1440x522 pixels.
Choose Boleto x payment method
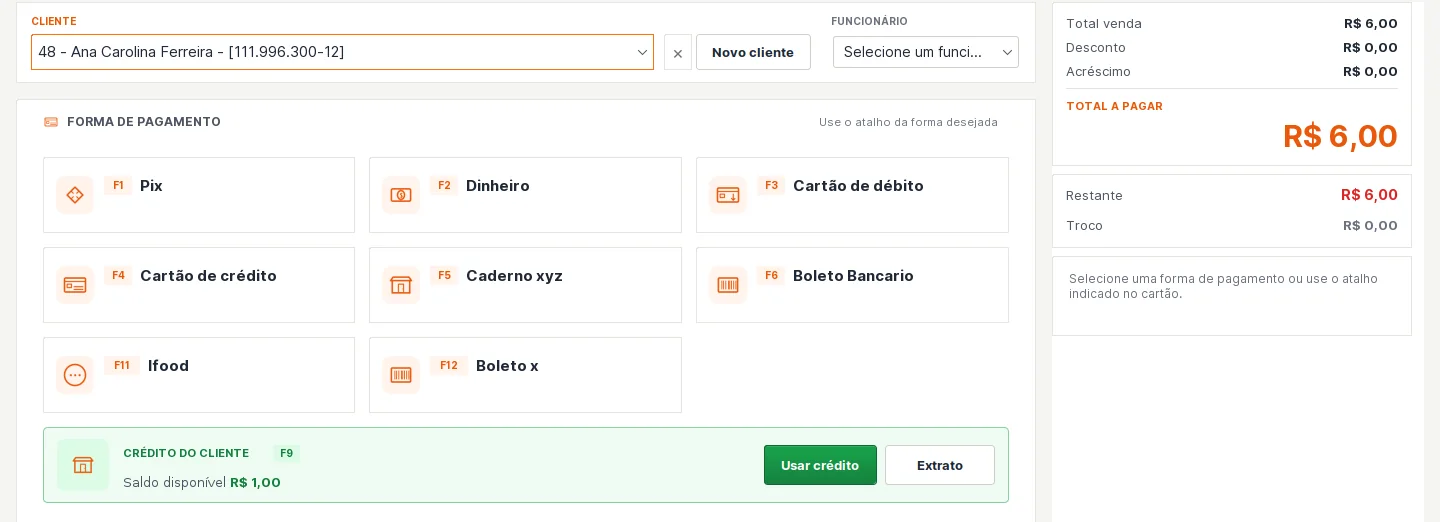tap(525, 375)
